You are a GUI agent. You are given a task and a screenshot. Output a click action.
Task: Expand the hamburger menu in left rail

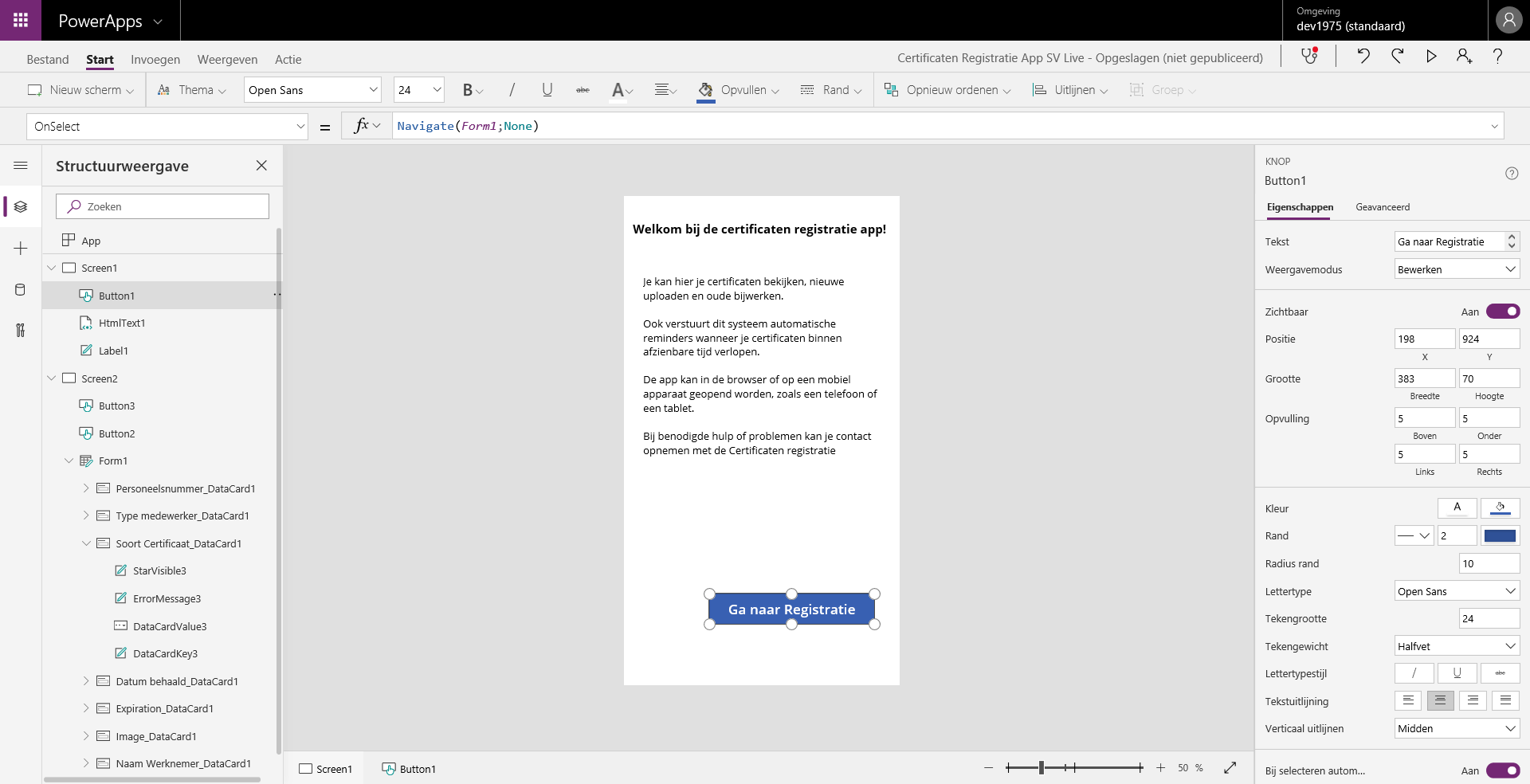[x=21, y=166]
